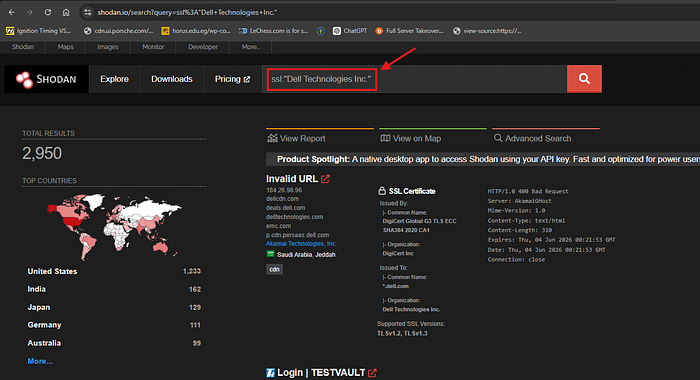This screenshot has width=700, height=380.
Task: Open Ignition Timing VS bookmark
Action: click(x=39, y=31)
